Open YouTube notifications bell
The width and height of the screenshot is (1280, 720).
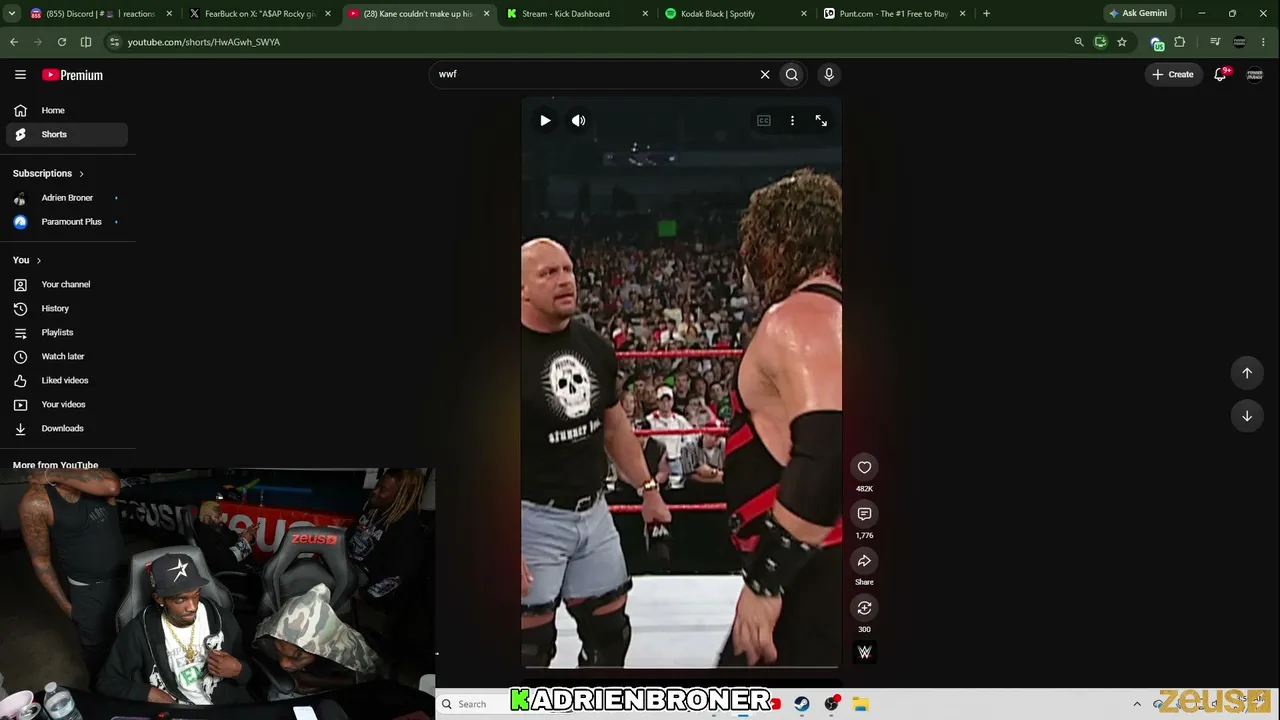[1220, 74]
